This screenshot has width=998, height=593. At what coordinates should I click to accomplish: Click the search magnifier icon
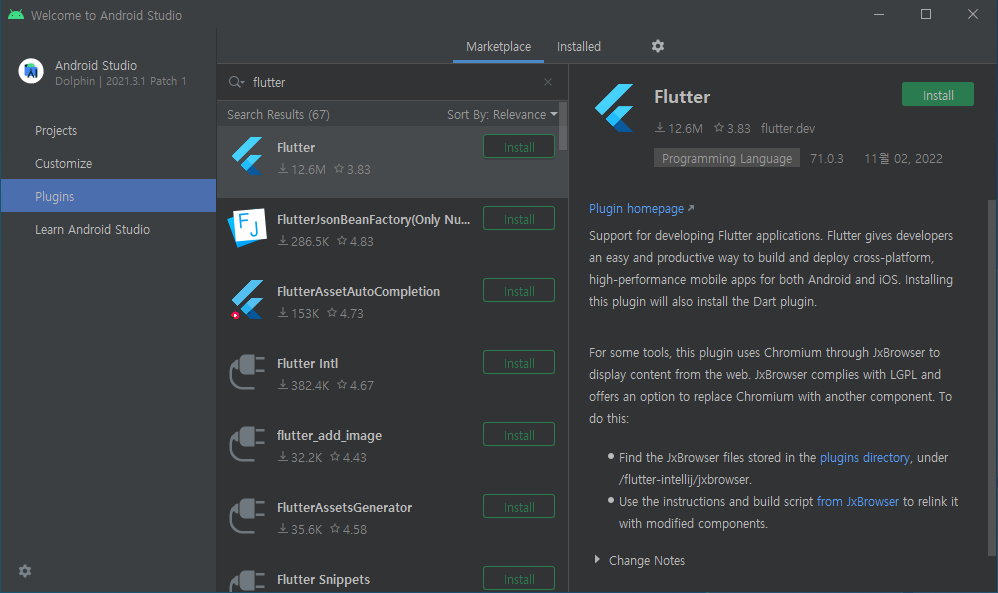click(235, 82)
